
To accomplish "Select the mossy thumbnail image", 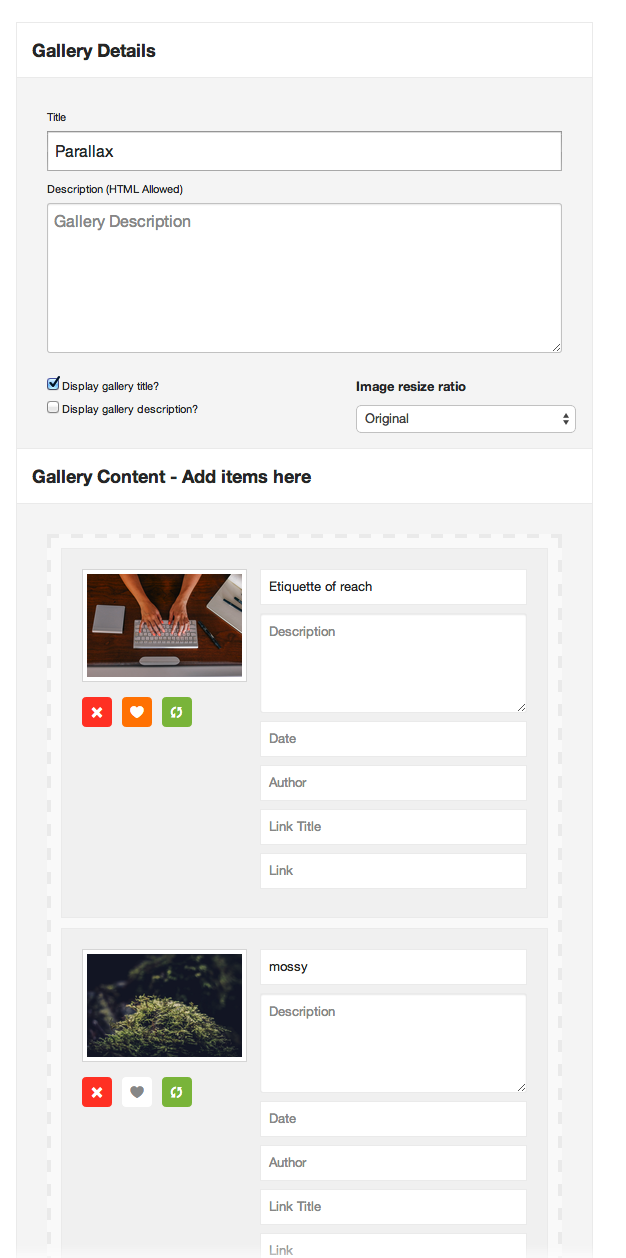I will click(164, 1006).
